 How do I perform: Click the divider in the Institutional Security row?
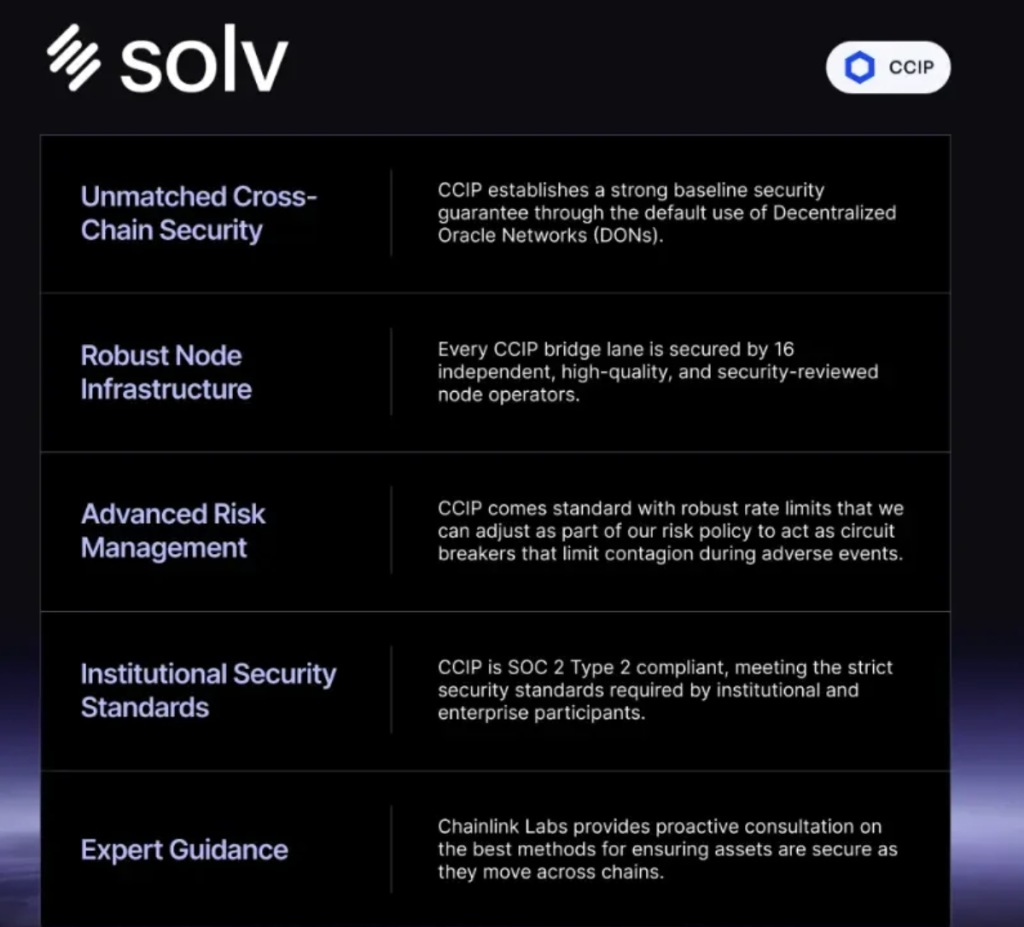tap(391, 690)
